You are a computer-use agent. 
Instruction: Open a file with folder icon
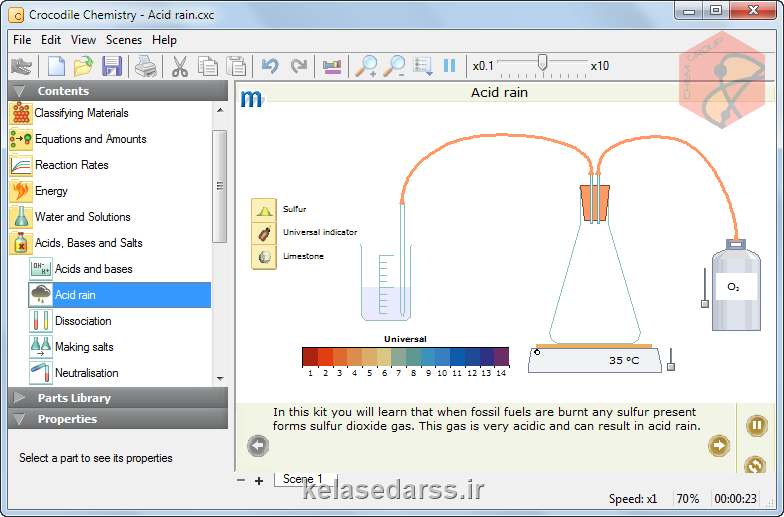pos(84,66)
